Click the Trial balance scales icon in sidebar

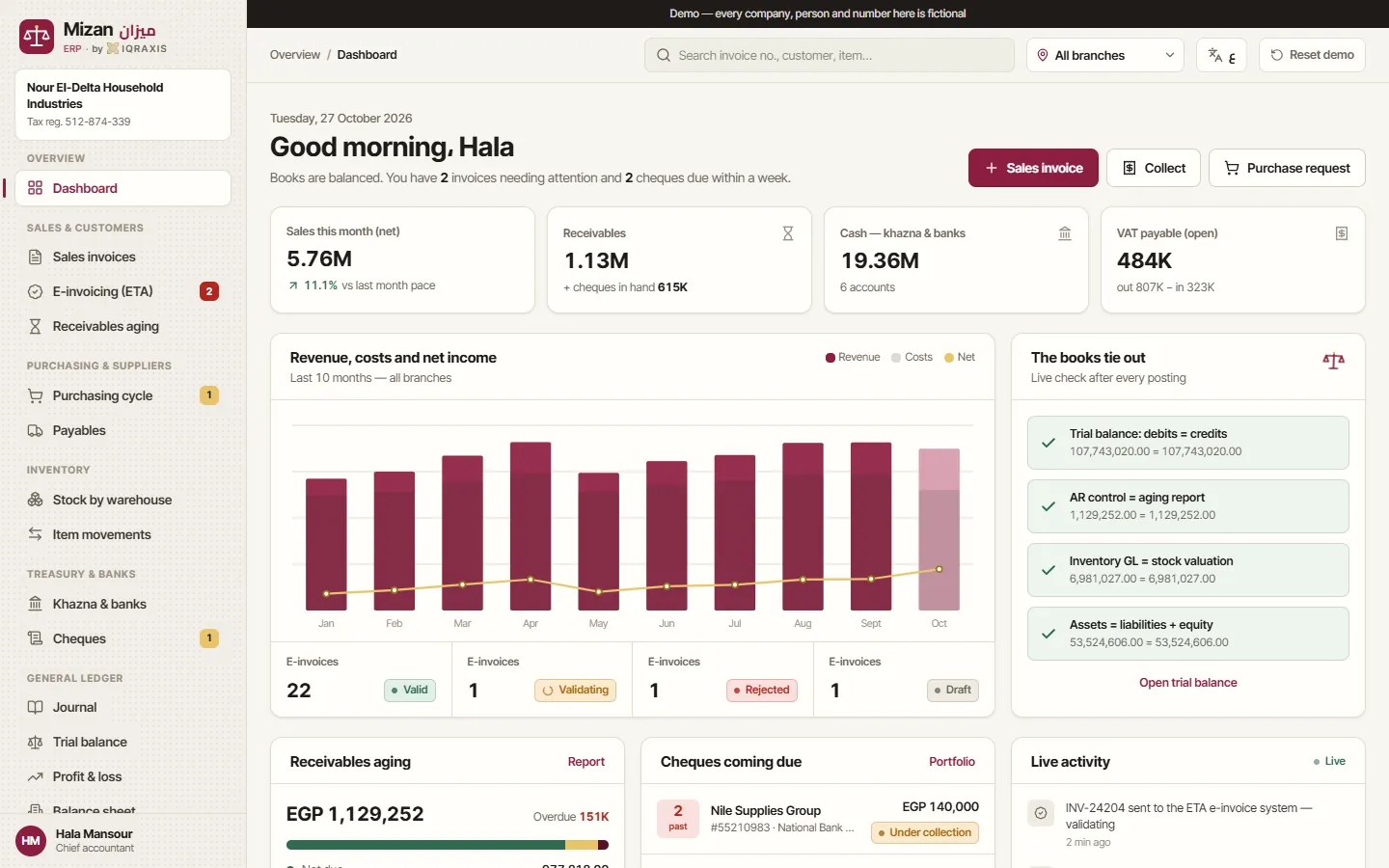point(36,742)
